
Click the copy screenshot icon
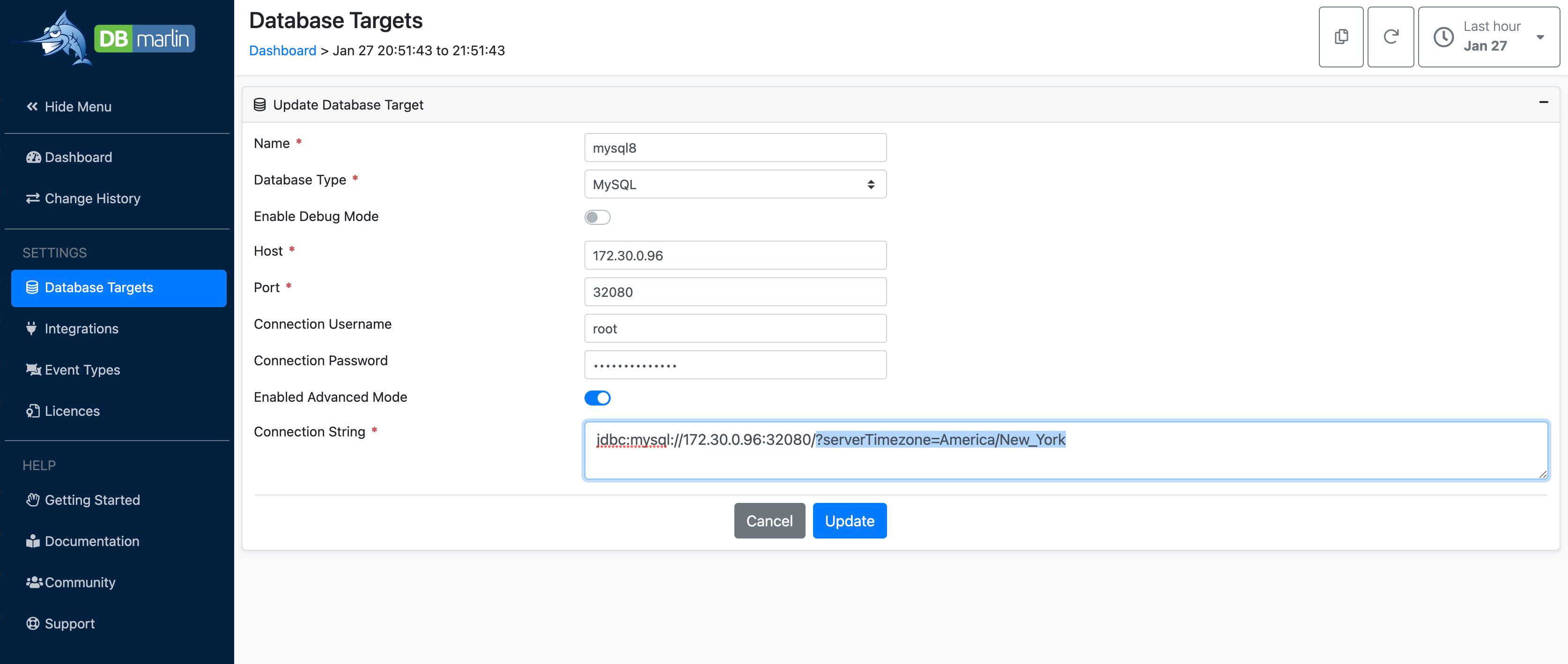(x=1341, y=37)
